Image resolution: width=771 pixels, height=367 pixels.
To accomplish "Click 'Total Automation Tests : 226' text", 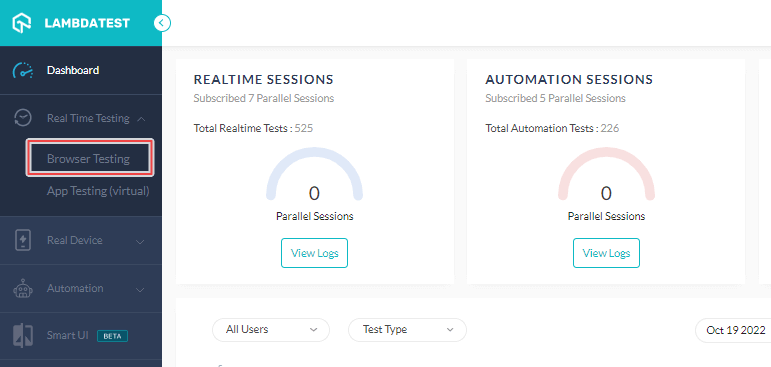I will 552,128.
